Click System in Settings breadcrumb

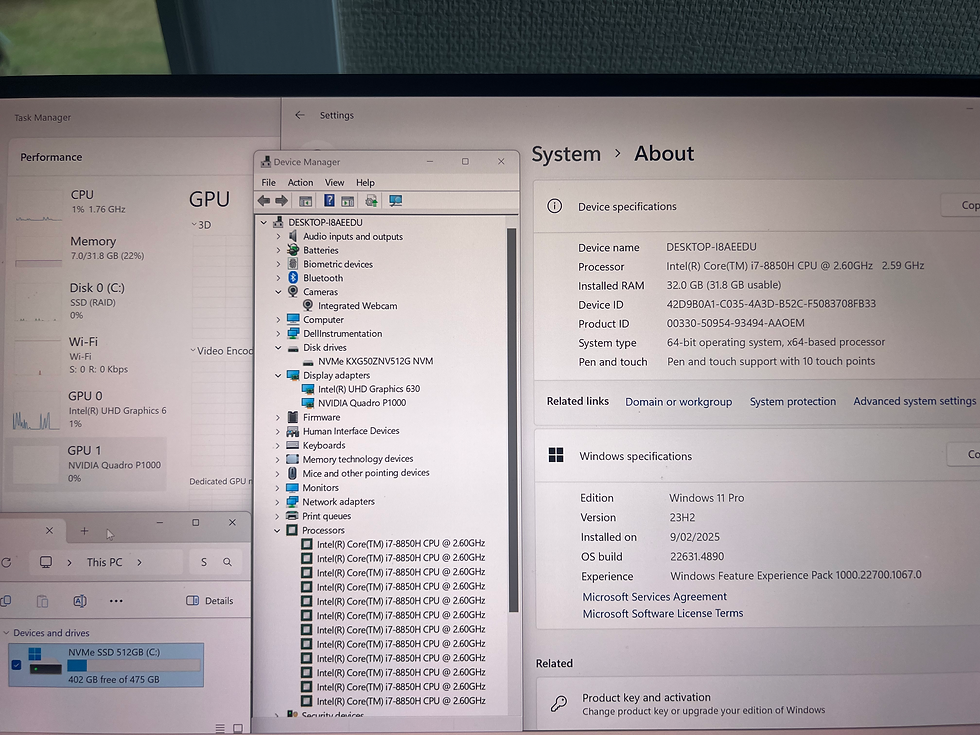[566, 154]
